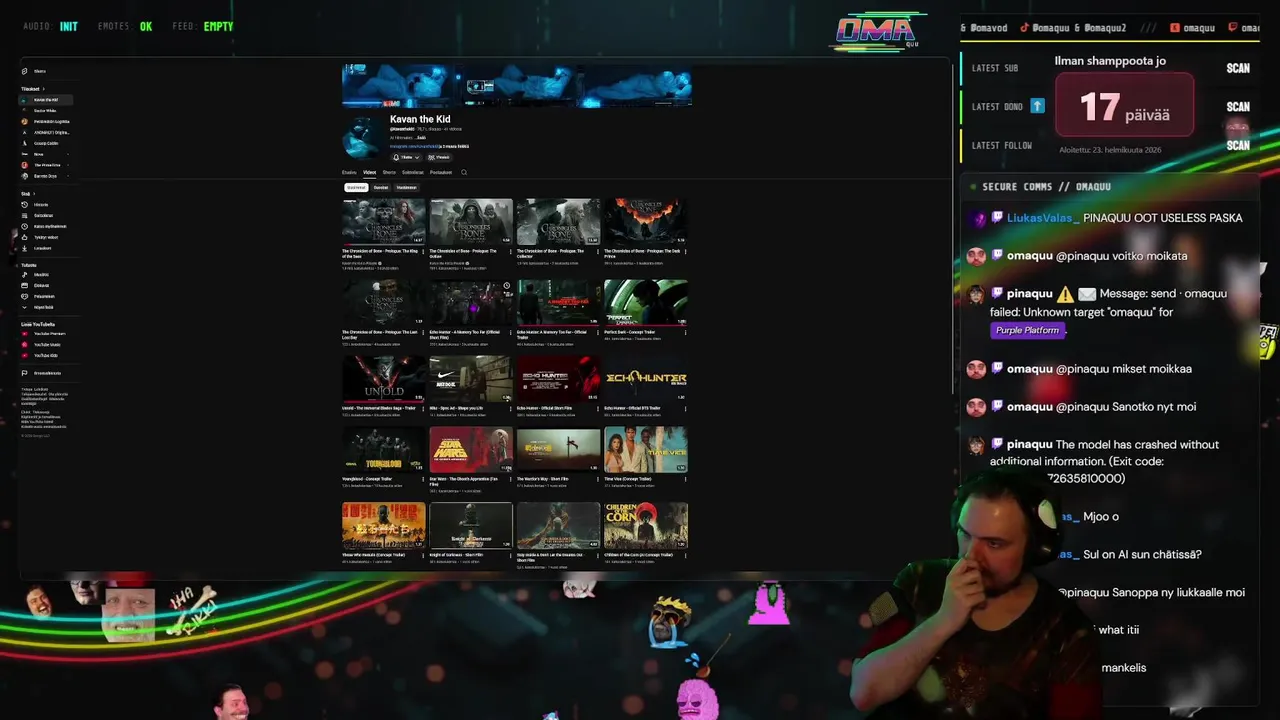The width and height of the screenshot is (1280, 720).
Task: Click 17 päivää counter widget
Action: point(1125,104)
